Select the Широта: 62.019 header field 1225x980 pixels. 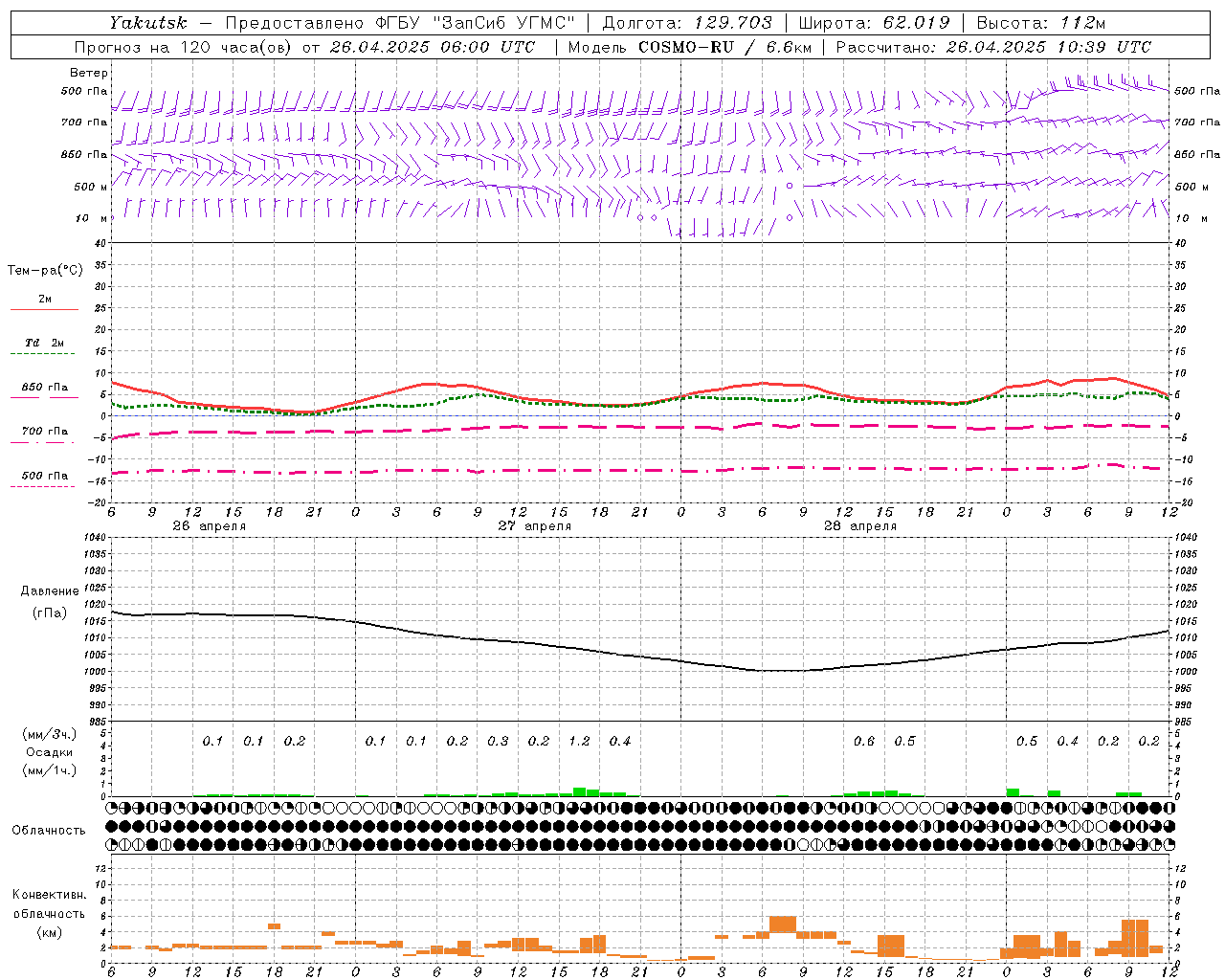point(874,23)
